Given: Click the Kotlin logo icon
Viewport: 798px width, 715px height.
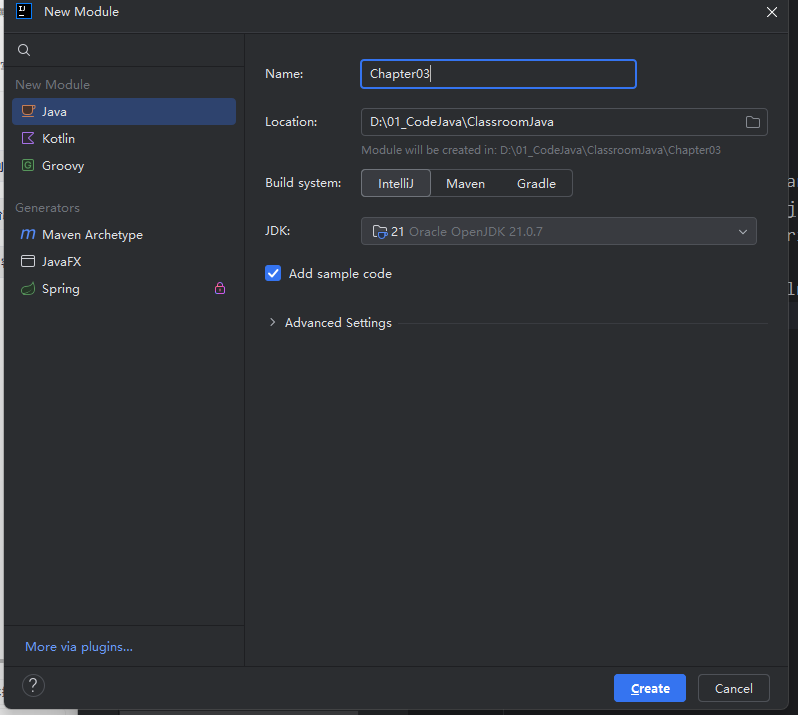Looking at the screenshot, I should coord(28,138).
